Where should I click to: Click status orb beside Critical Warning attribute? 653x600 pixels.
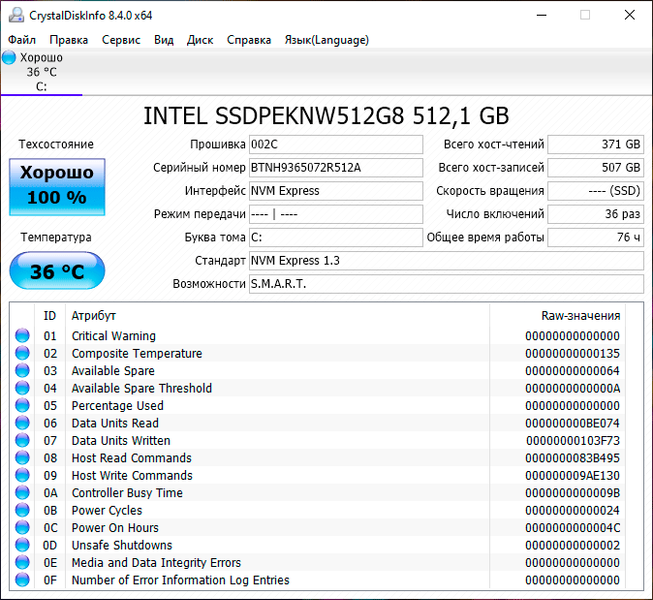(x=22, y=336)
